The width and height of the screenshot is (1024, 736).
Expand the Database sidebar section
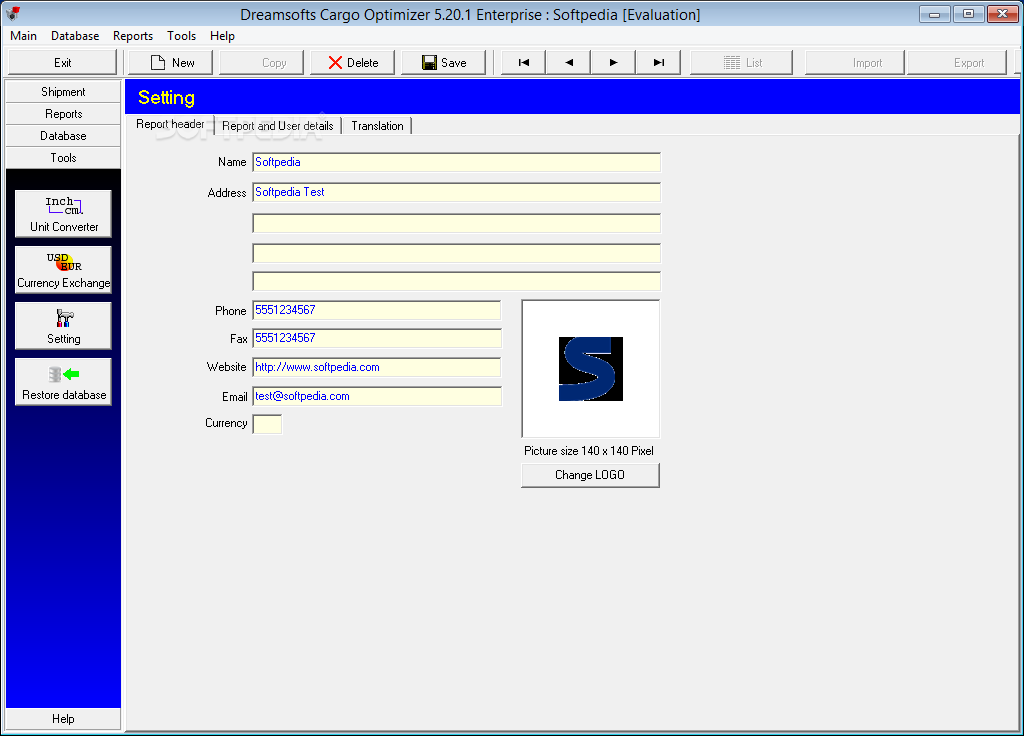(63, 136)
